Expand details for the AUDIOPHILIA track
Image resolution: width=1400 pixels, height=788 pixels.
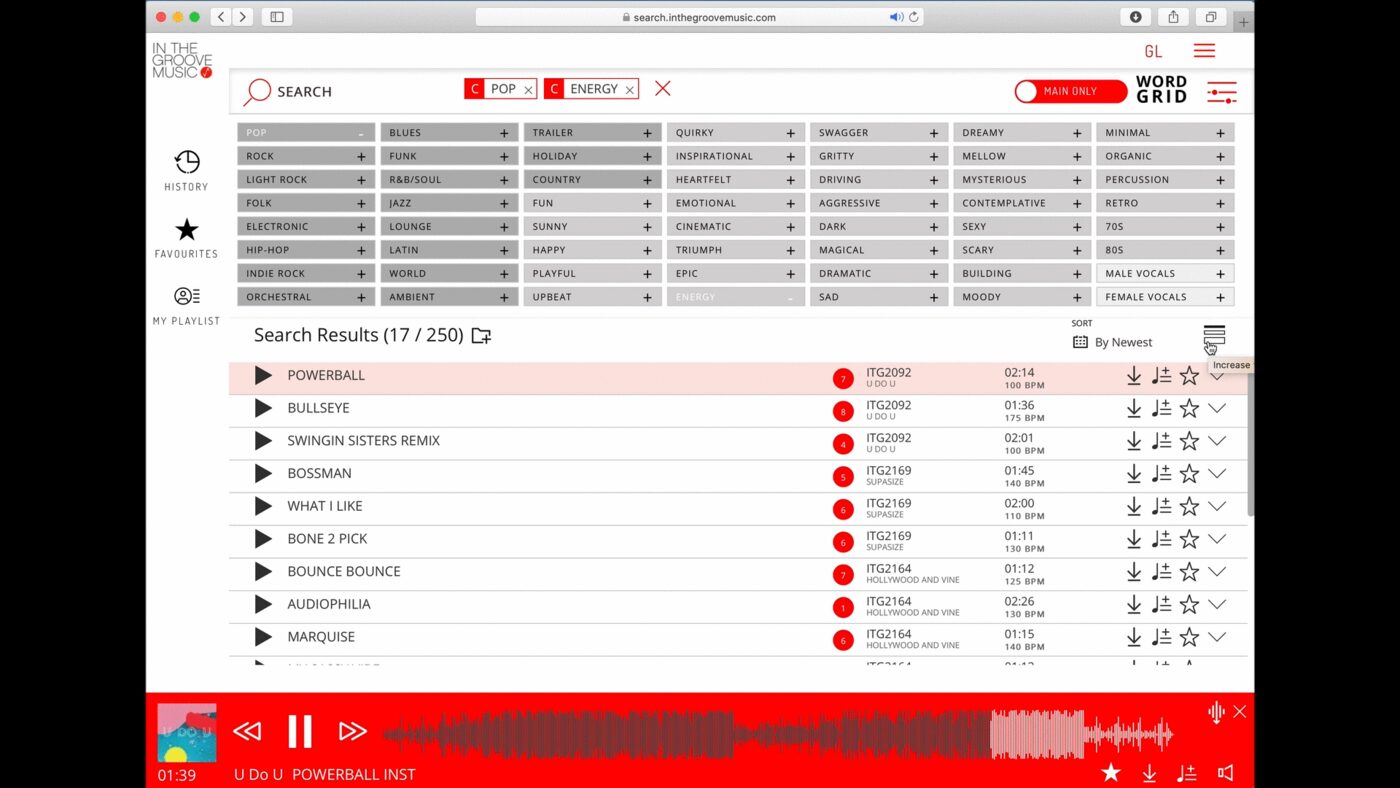tap(1217, 604)
